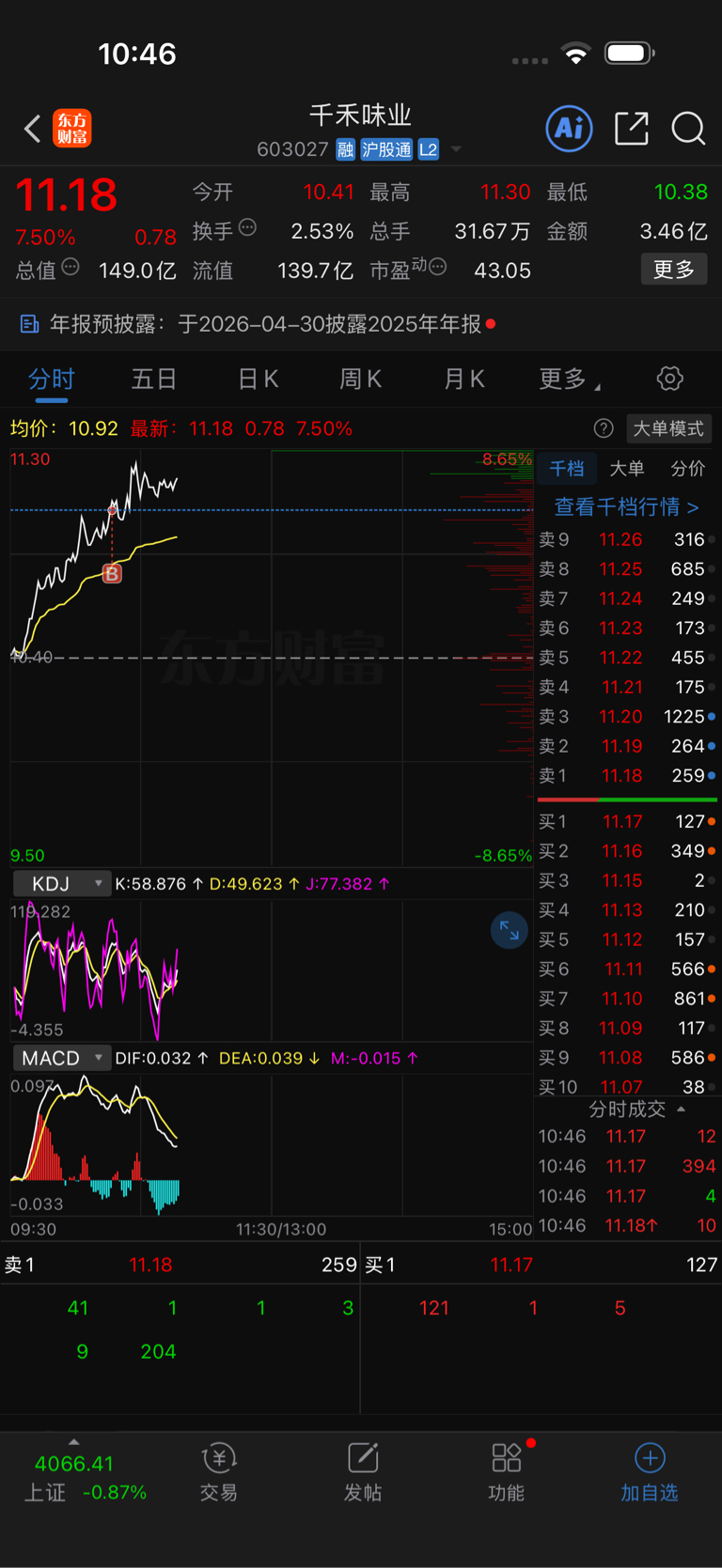
Task: Tap the expand chart fullscreen icon
Action: pyautogui.click(x=510, y=931)
